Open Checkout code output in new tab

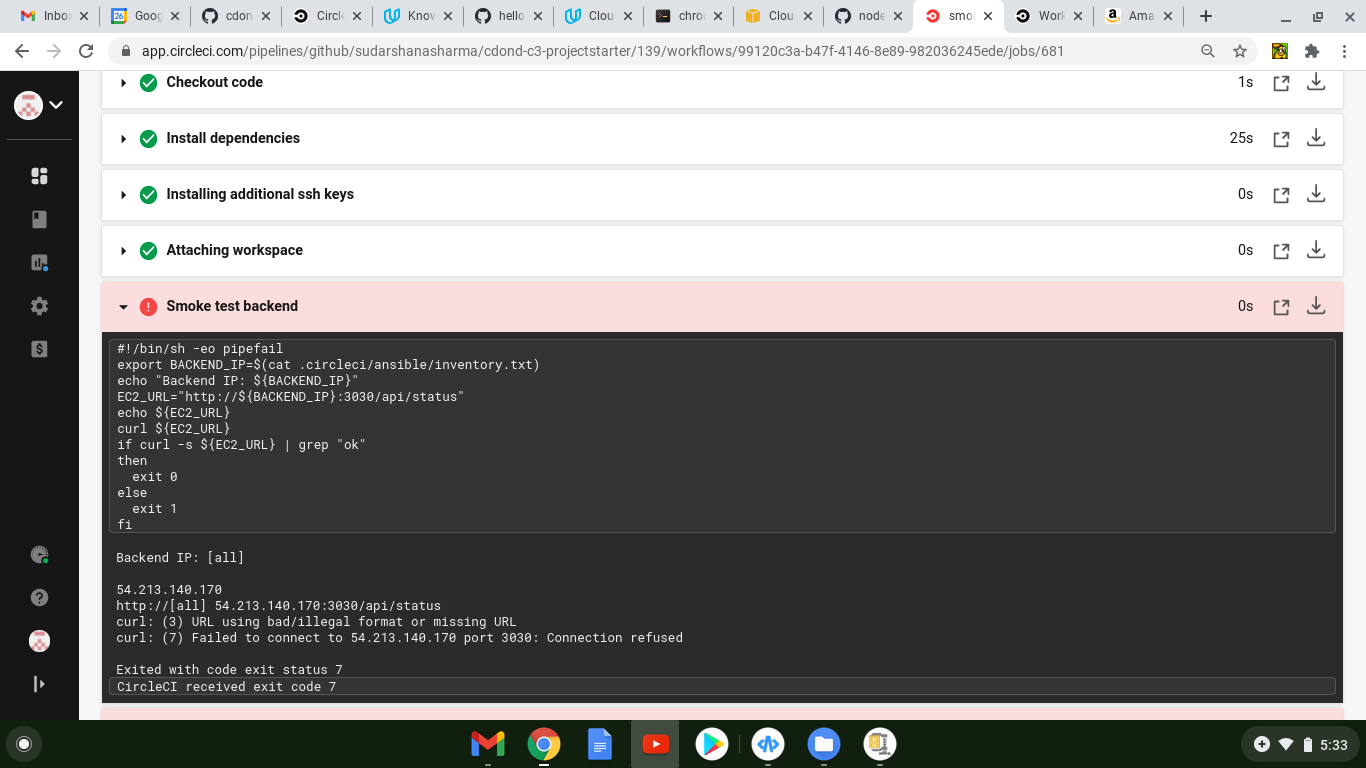click(1281, 83)
